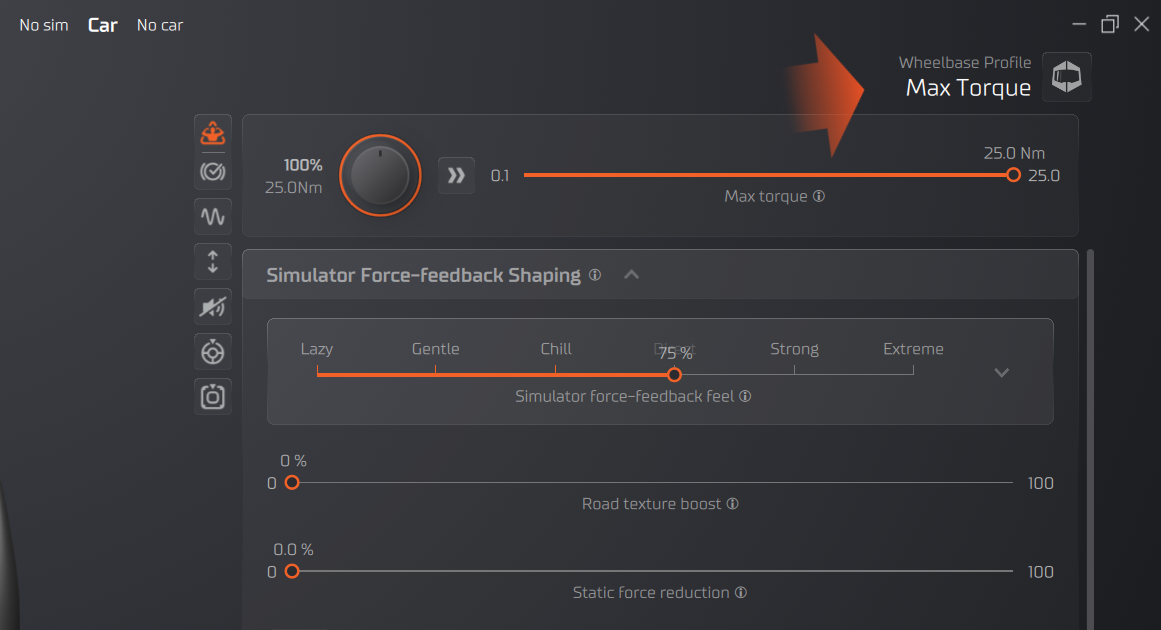Click the No car label
Viewport: 1161px width, 630px height.
coord(159,24)
